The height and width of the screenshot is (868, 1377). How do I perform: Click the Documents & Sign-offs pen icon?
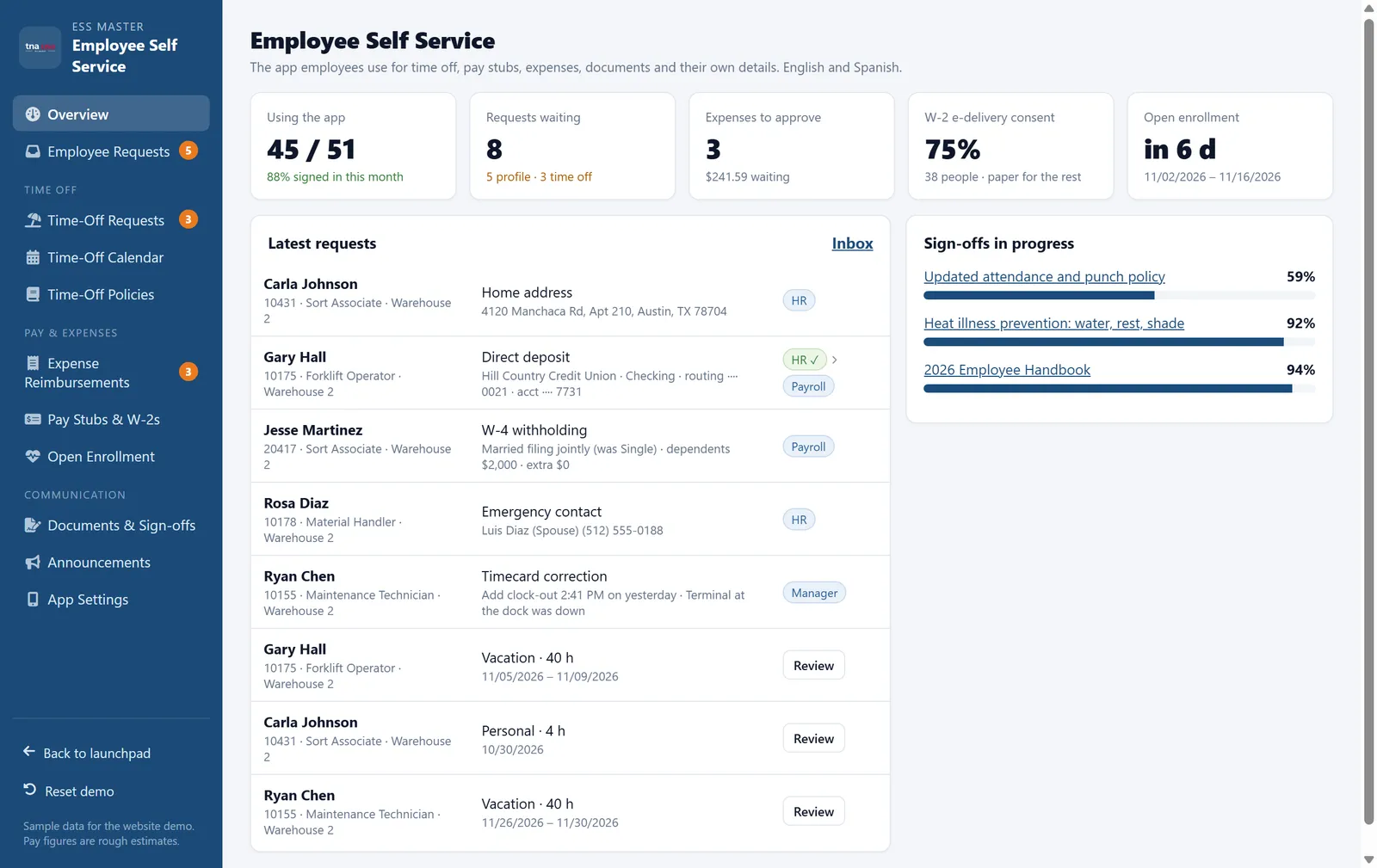pyautogui.click(x=33, y=526)
